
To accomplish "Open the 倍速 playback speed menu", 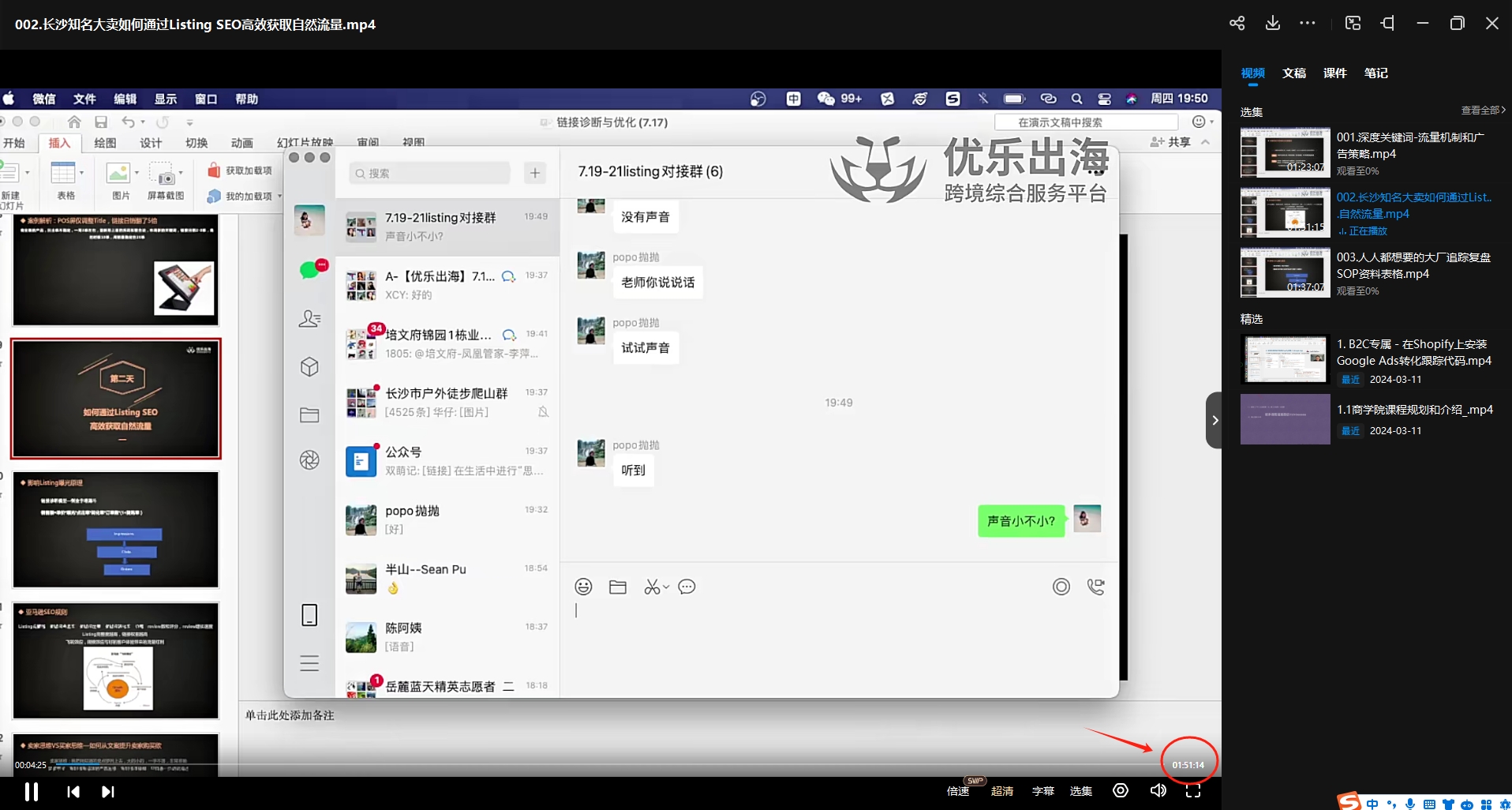I will coord(957,791).
